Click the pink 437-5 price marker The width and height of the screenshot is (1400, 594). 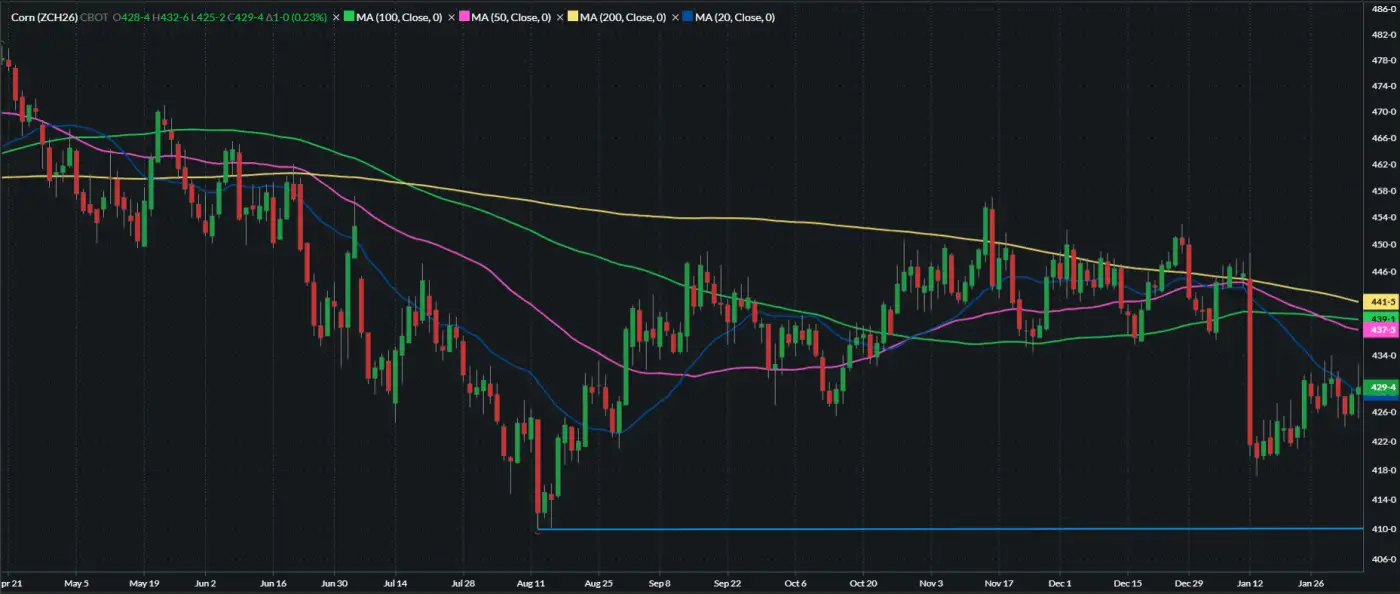coord(1380,329)
